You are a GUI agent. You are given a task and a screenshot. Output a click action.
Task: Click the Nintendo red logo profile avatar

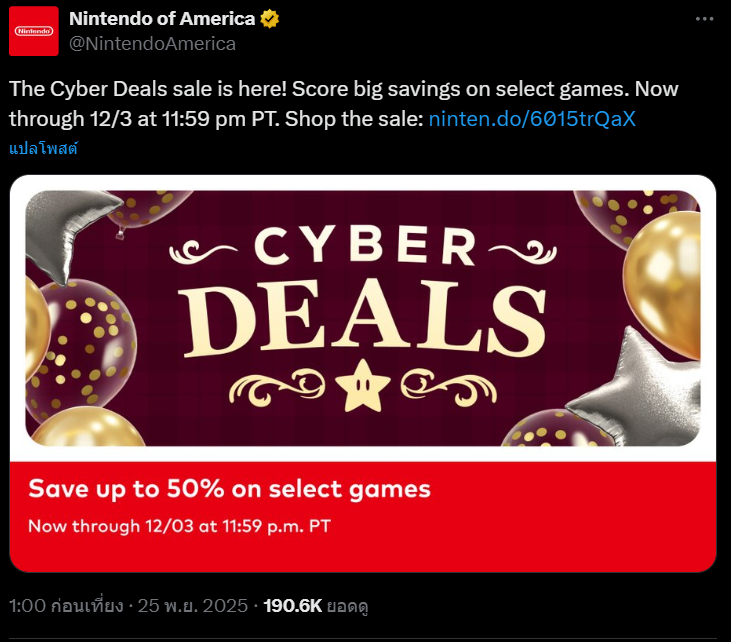click(34, 31)
